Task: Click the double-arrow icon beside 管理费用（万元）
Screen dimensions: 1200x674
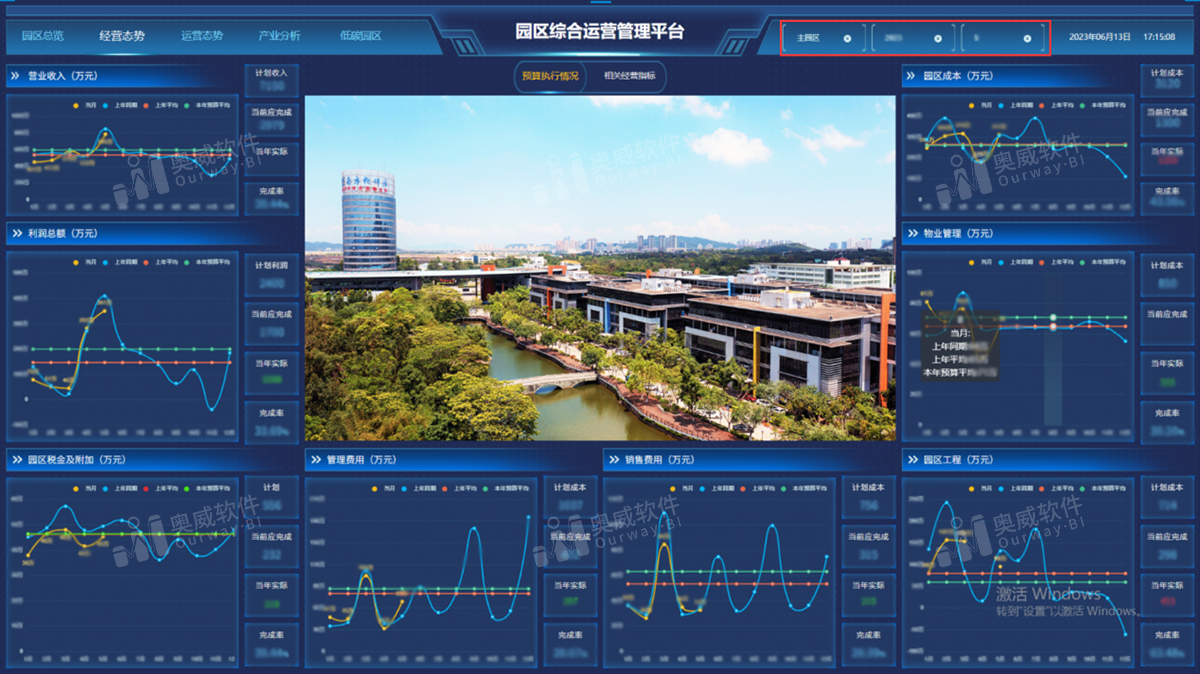Action: point(315,460)
